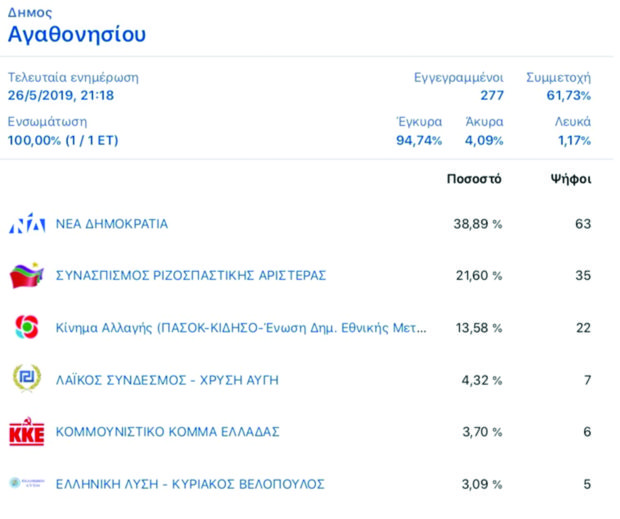620x519 pixels.
Task: Click the Χρυσή Αυγή meander logo
Action: [x=27, y=380]
